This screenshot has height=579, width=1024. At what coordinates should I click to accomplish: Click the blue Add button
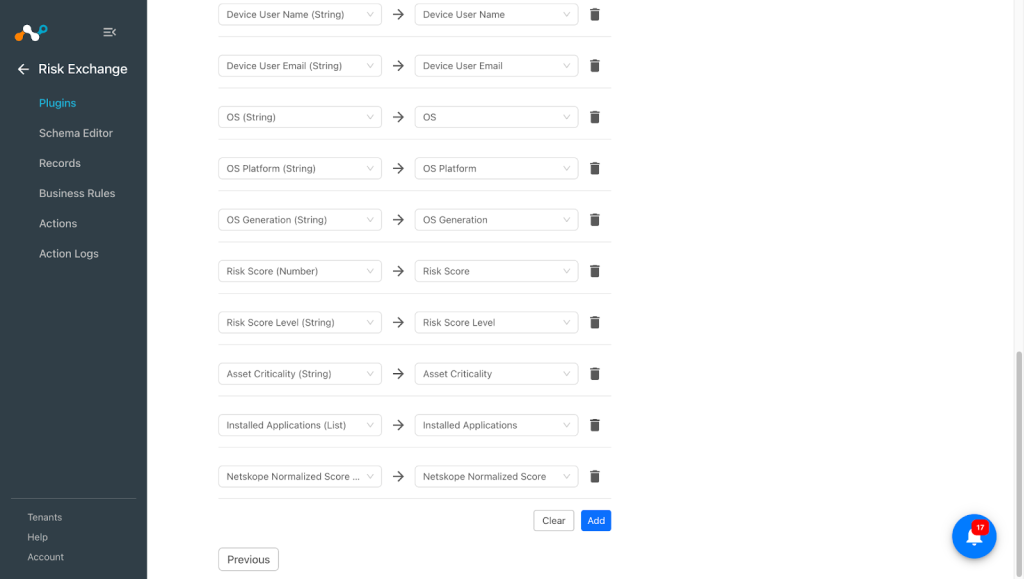click(596, 520)
